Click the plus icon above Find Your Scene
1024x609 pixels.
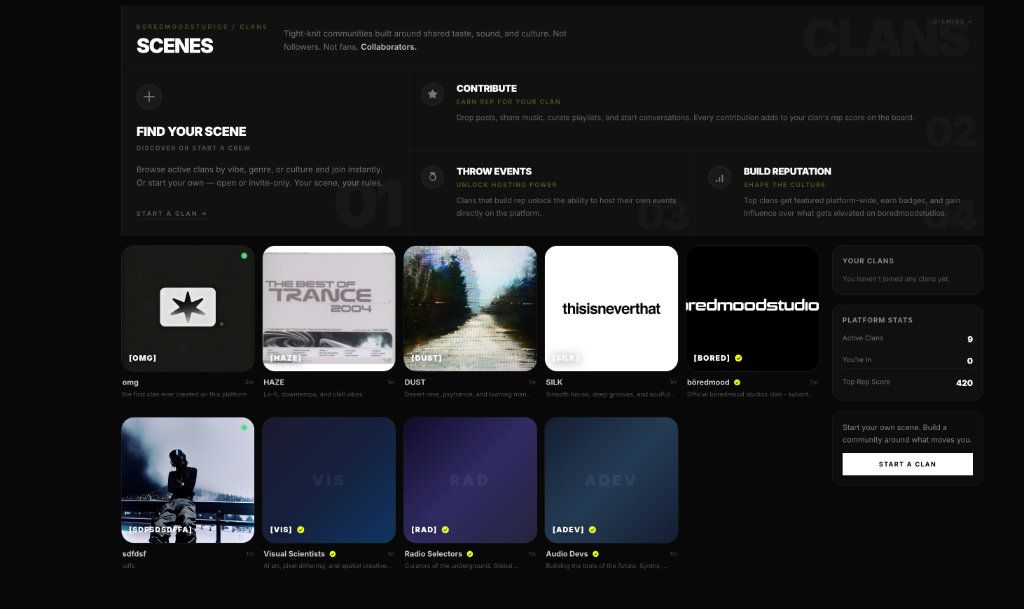pyautogui.click(x=149, y=96)
